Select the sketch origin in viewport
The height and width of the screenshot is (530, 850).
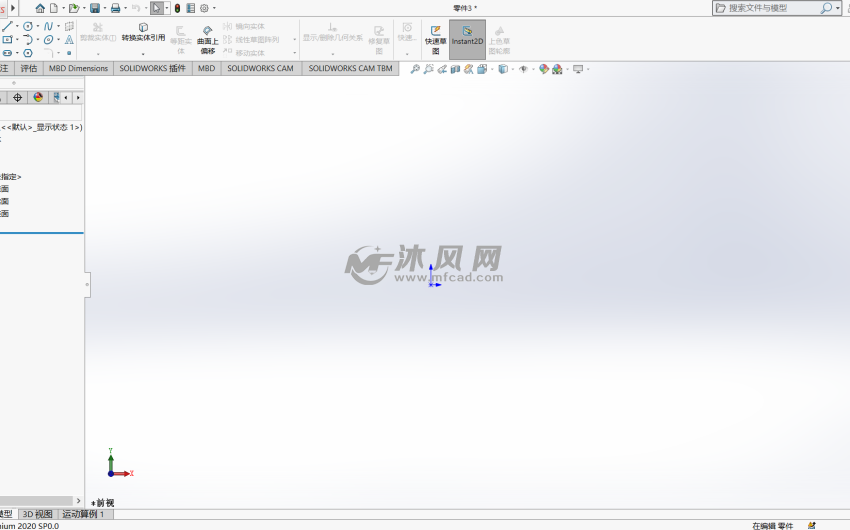click(x=431, y=285)
